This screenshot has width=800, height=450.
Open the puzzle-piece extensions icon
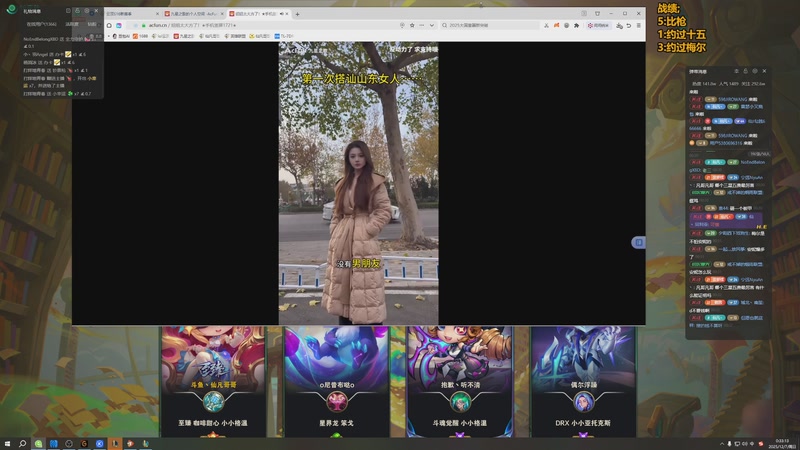pos(577,25)
